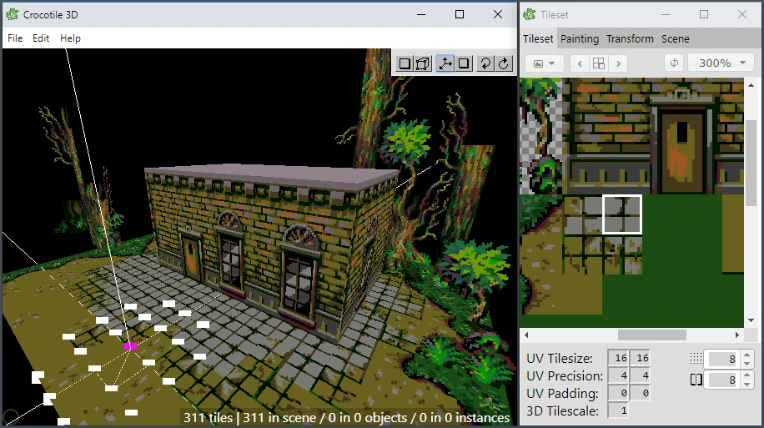This screenshot has width=764, height=428.
Task: Switch to the Tileset tab
Action: tap(538, 39)
